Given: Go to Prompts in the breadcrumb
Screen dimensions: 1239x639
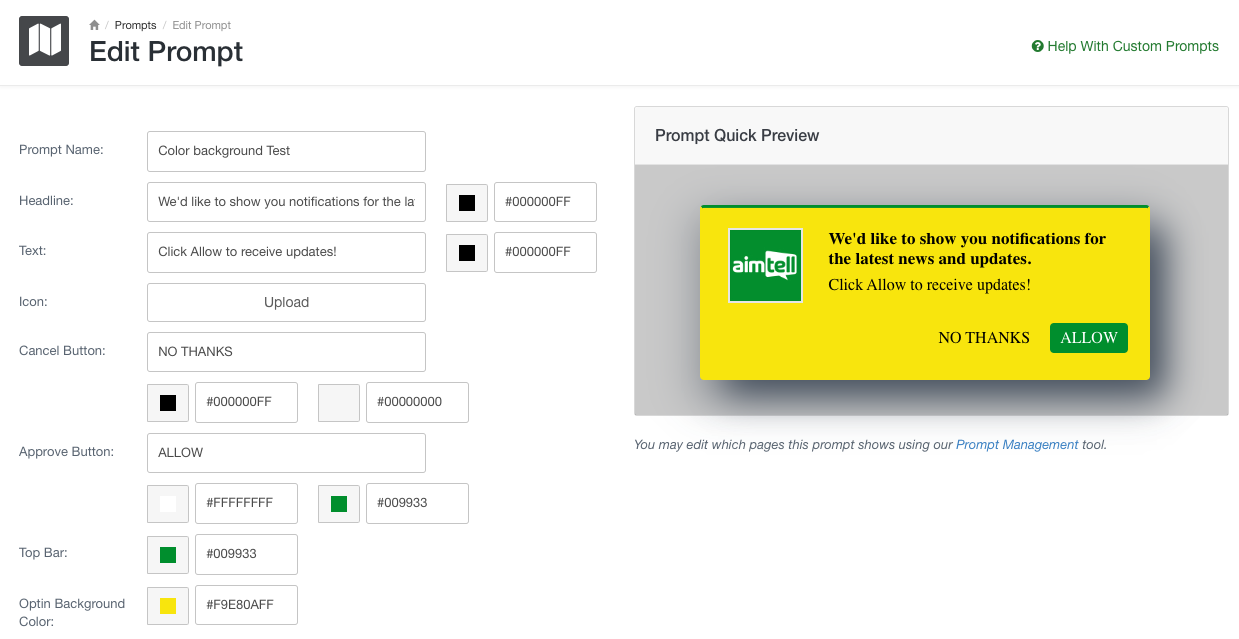Looking at the screenshot, I should (135, 25).
